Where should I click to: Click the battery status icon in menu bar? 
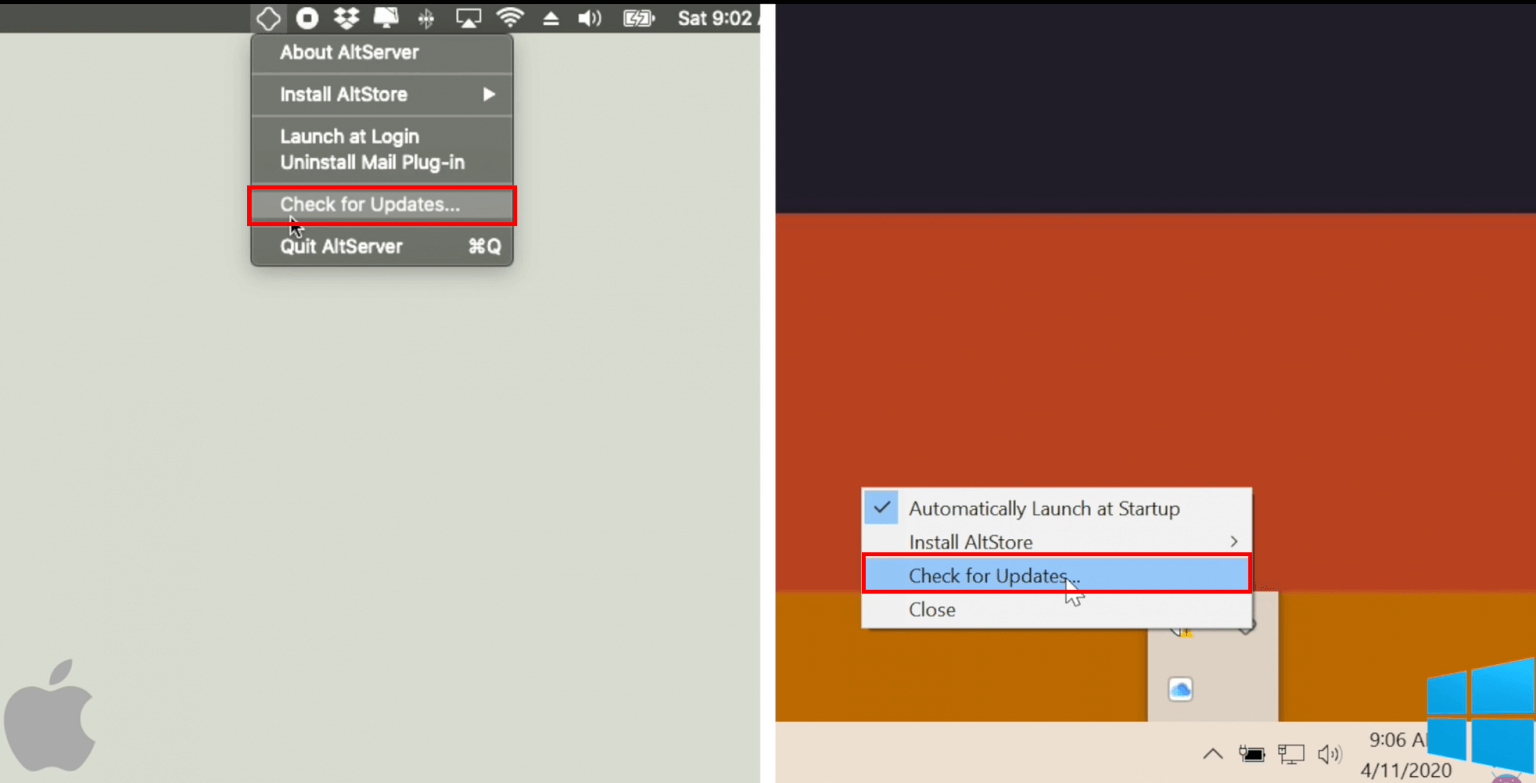638,17
